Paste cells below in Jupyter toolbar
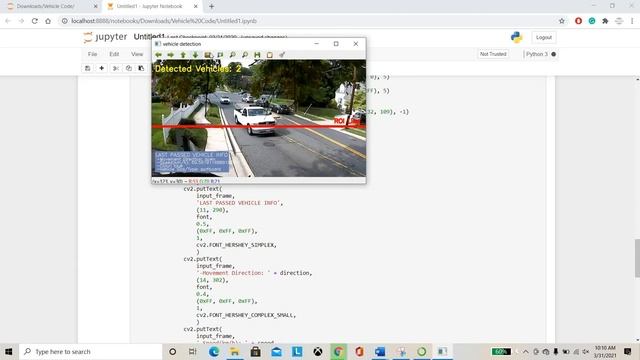The width and height of the screenshot is (640, 360). (x=141, y=68)
